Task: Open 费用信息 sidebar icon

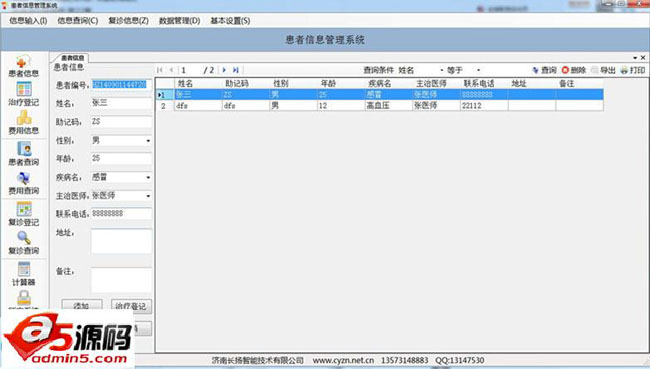Action: [23, 123]
